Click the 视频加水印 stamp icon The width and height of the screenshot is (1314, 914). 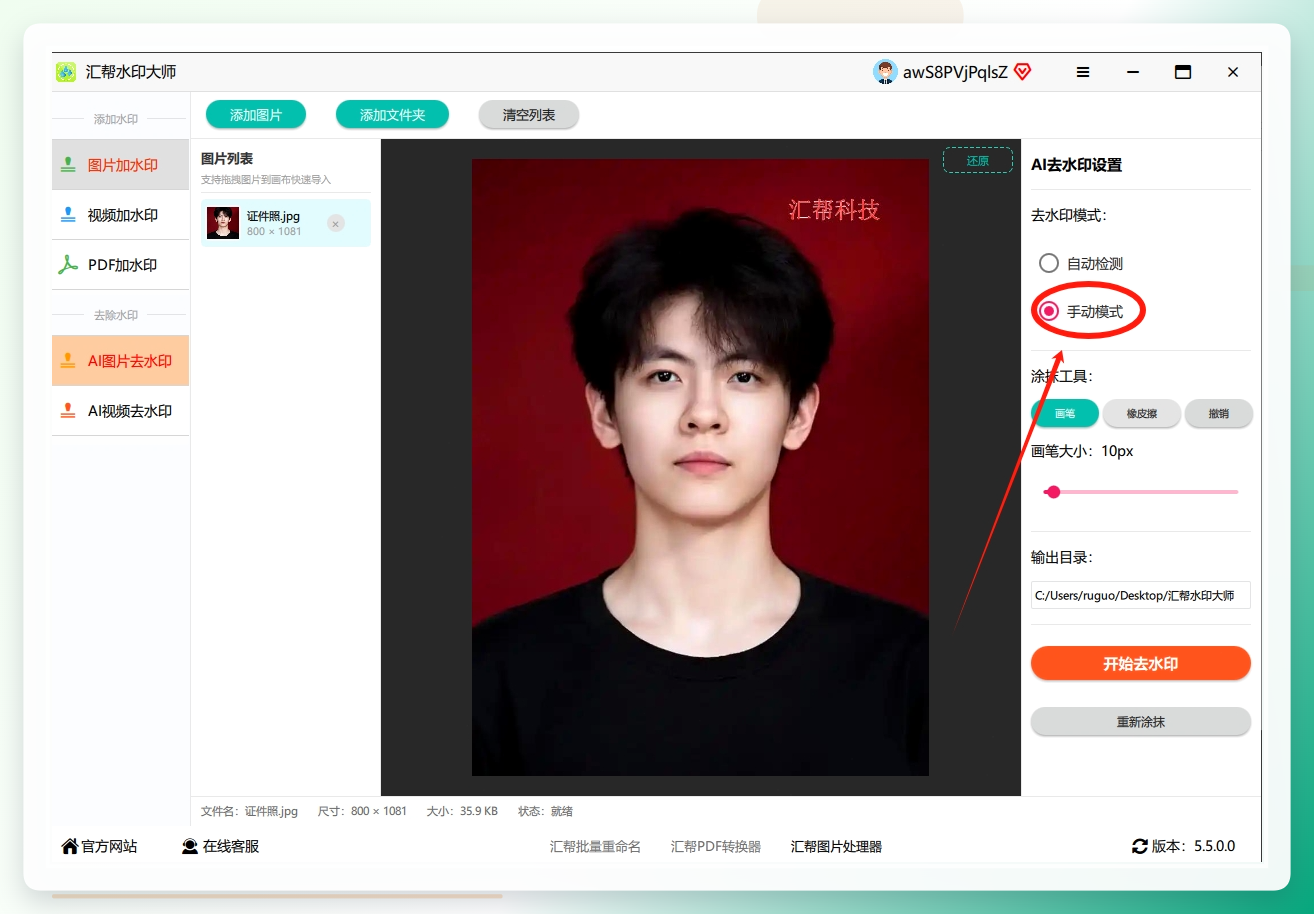(68, 215)
